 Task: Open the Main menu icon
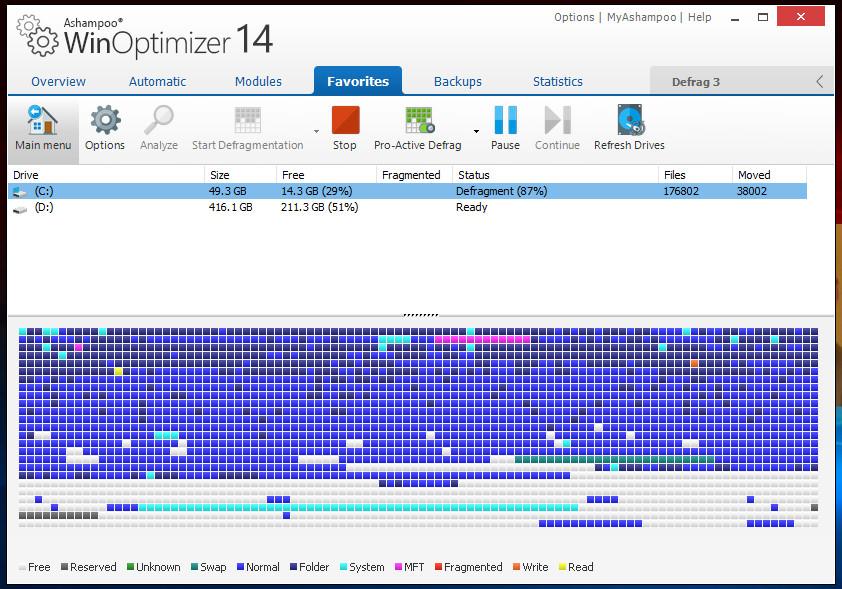point(42,120)
